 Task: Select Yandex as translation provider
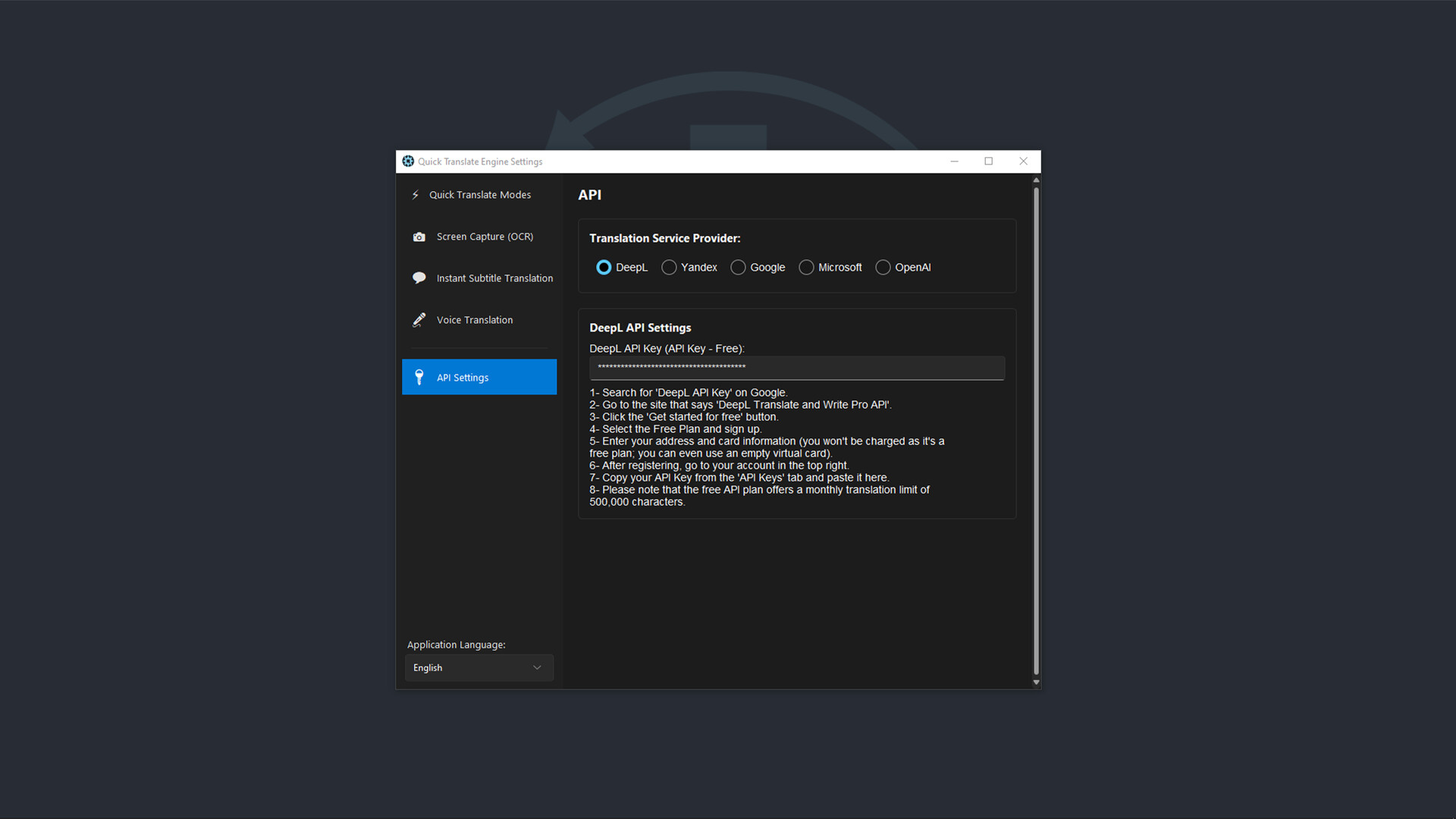coord(669,267)
